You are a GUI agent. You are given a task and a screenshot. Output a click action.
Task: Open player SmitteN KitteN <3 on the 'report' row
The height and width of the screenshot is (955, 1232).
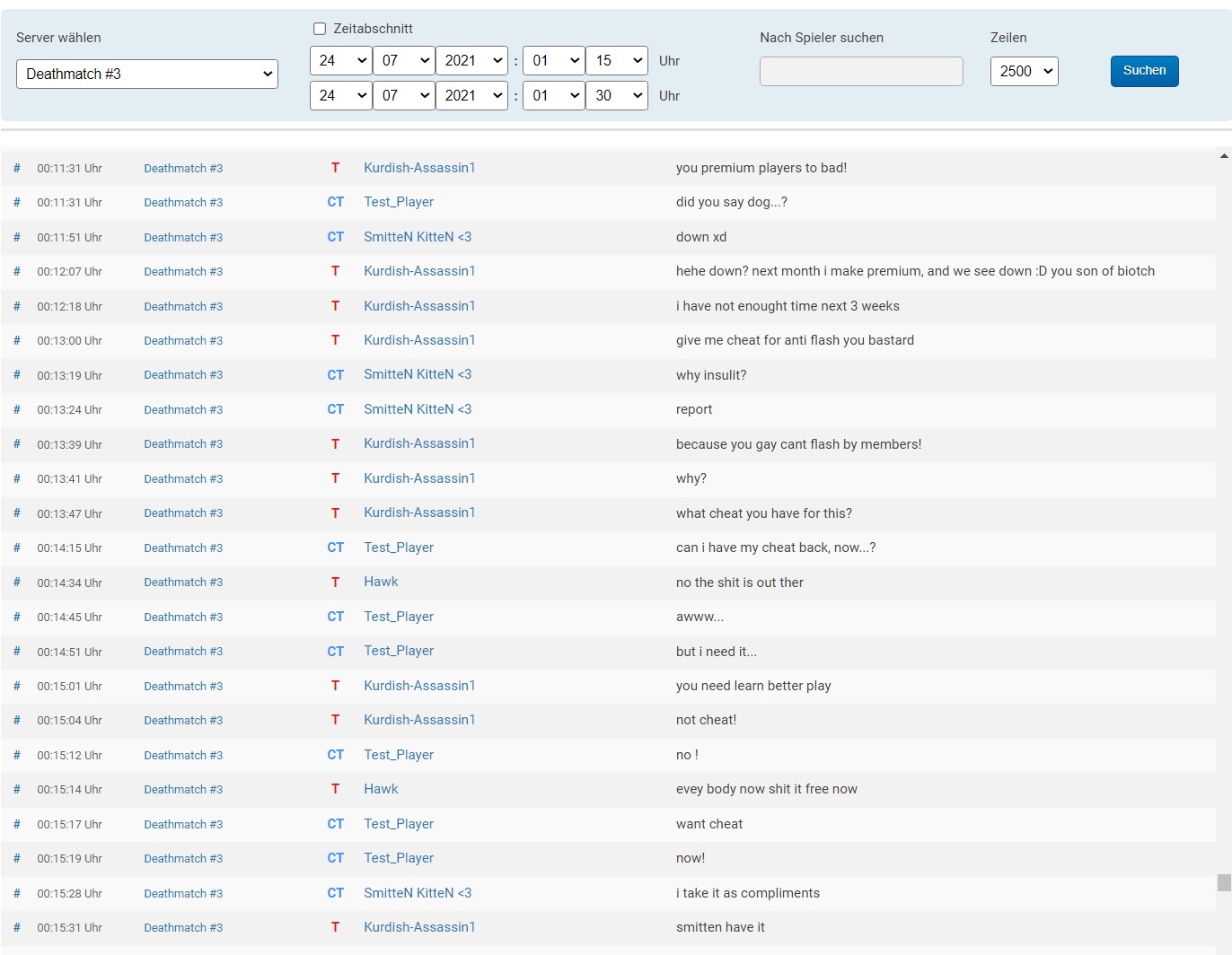(418, 409)
